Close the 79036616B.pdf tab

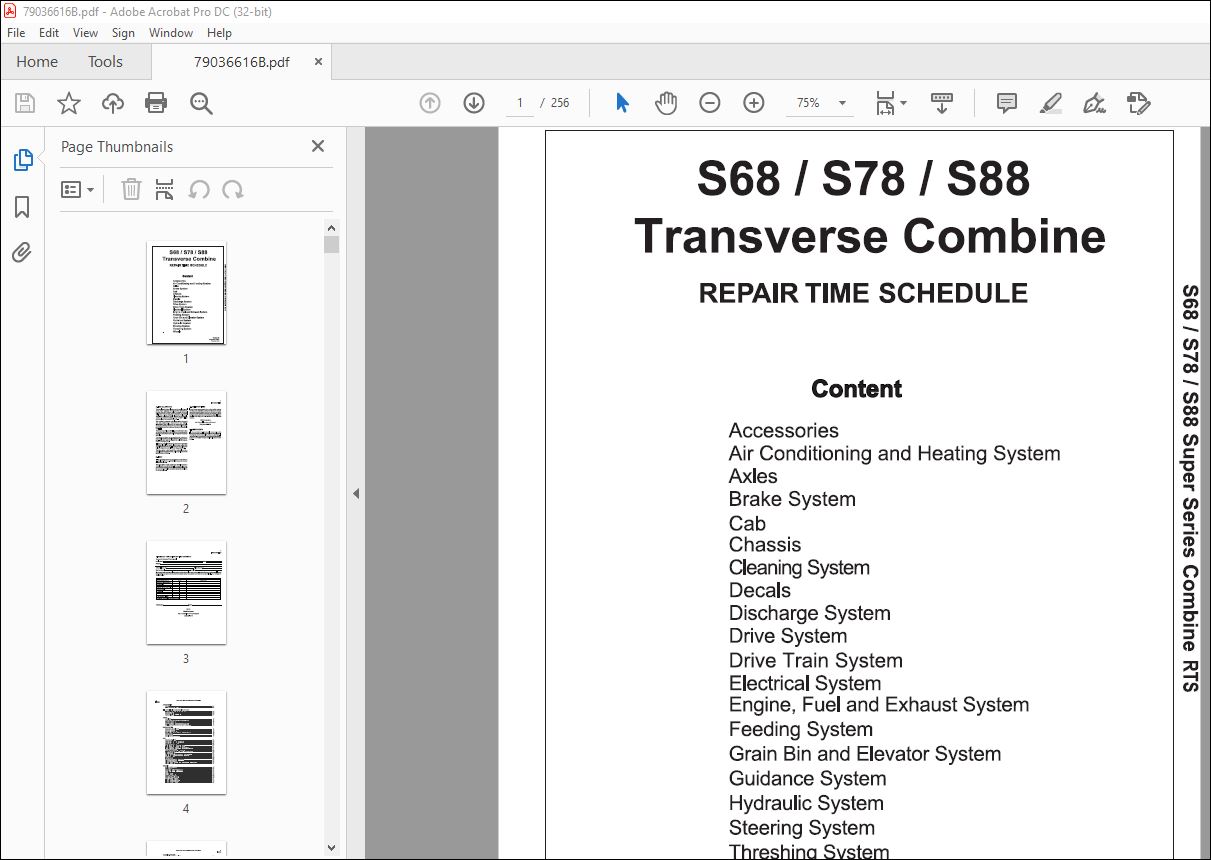[319, 62]
